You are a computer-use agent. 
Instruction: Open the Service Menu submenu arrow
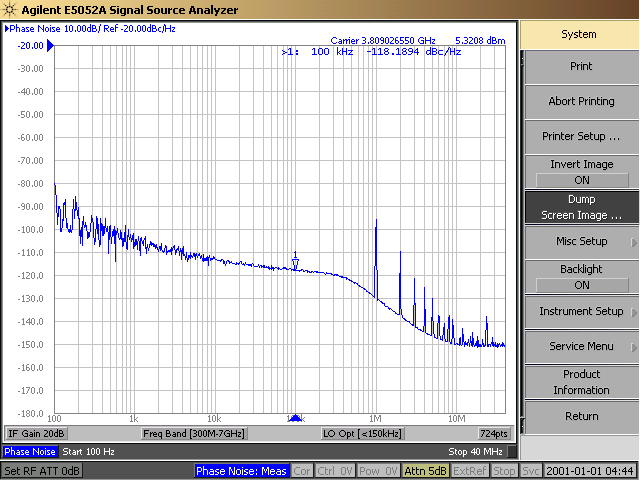click(x=634, y=347)
